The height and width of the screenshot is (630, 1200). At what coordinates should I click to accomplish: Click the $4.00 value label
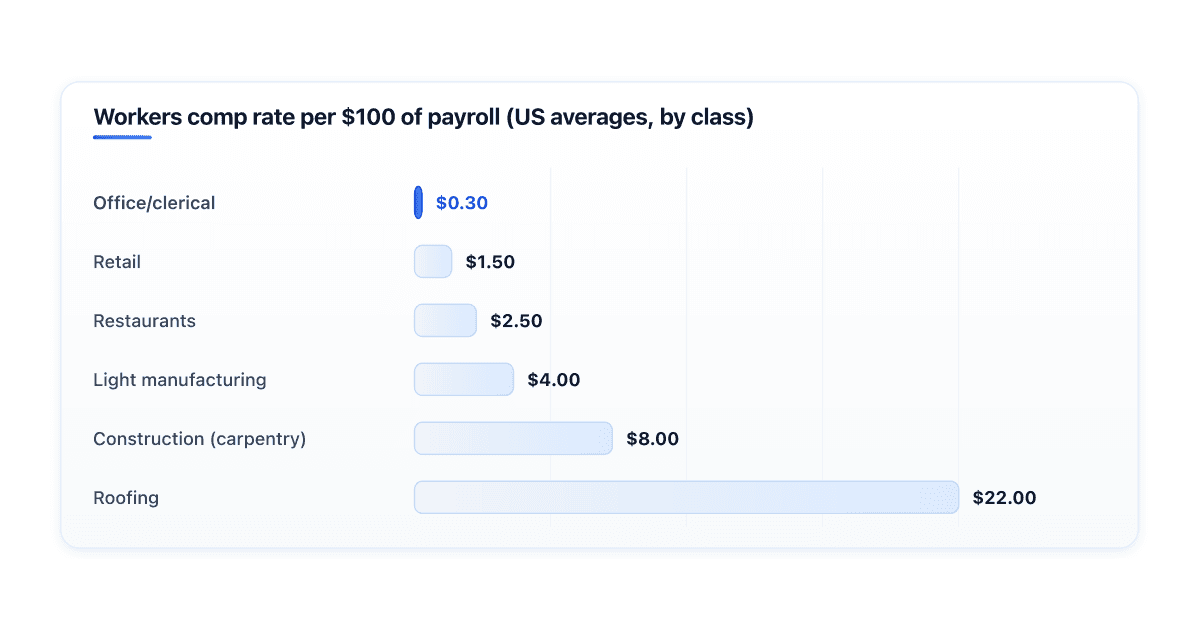[554, 380]
